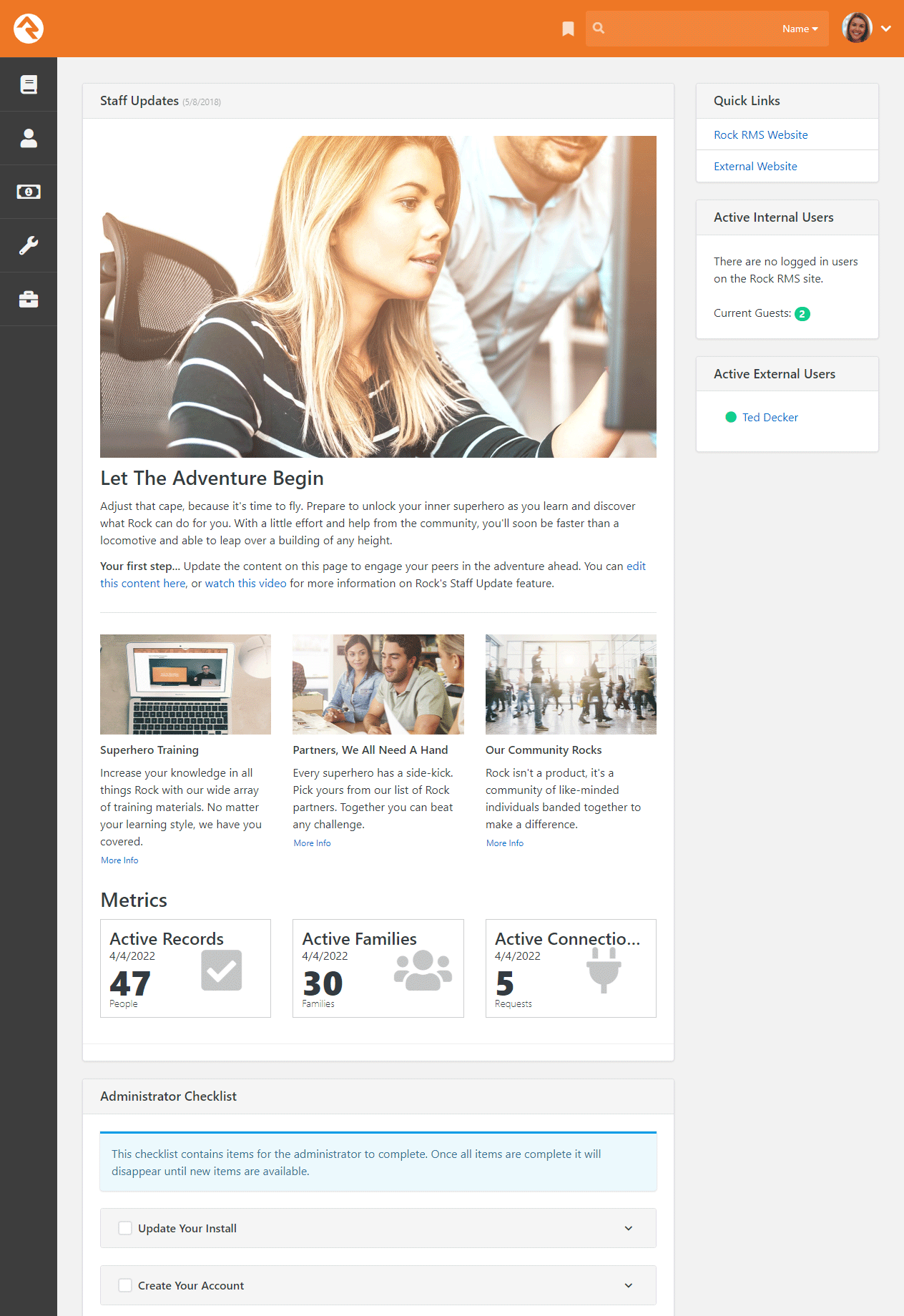Click the user avatar photo
The width and height of the screenshot is (904, 1316).
[x=857, y=29]
